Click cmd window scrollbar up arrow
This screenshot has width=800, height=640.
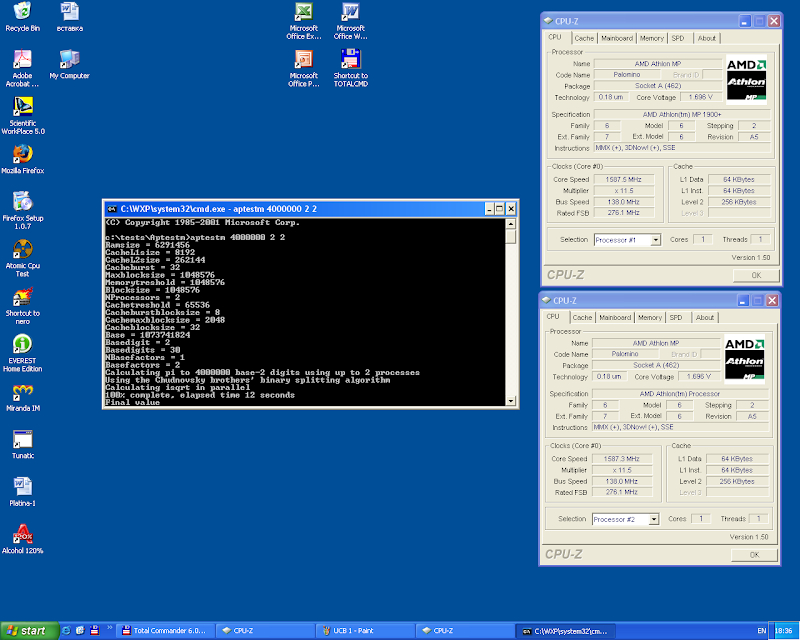[x=511, y=224]
